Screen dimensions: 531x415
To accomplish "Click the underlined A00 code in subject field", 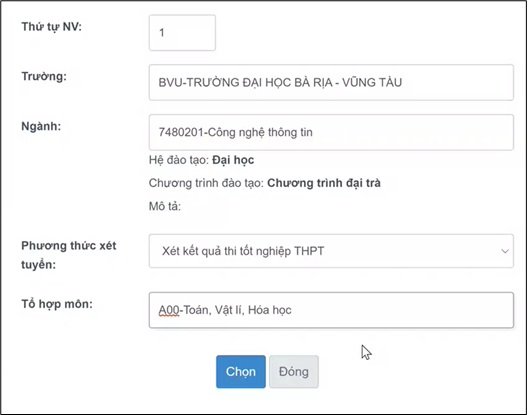I will click(169, 310).
